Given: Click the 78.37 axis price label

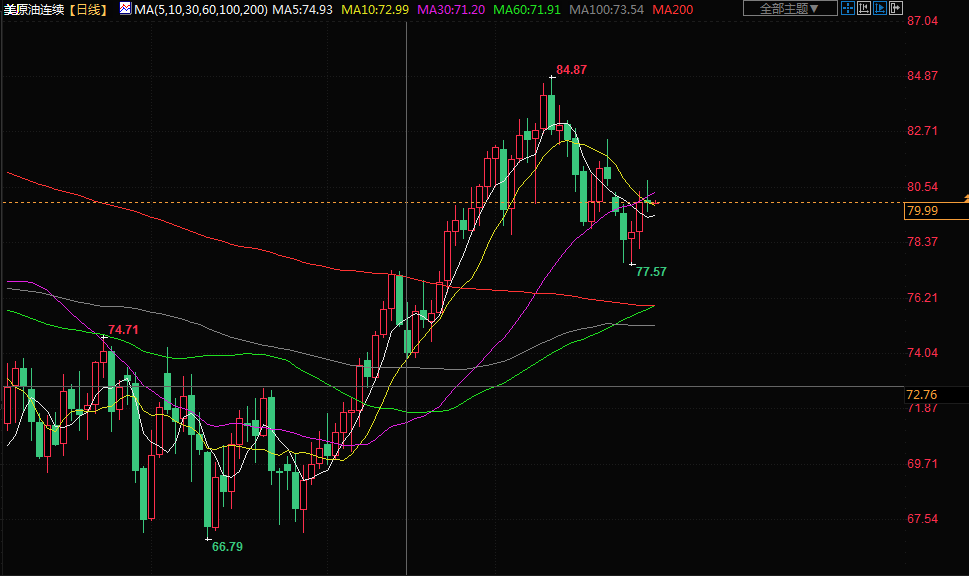Looking at the screenshot, I should [x=923, y=242].
